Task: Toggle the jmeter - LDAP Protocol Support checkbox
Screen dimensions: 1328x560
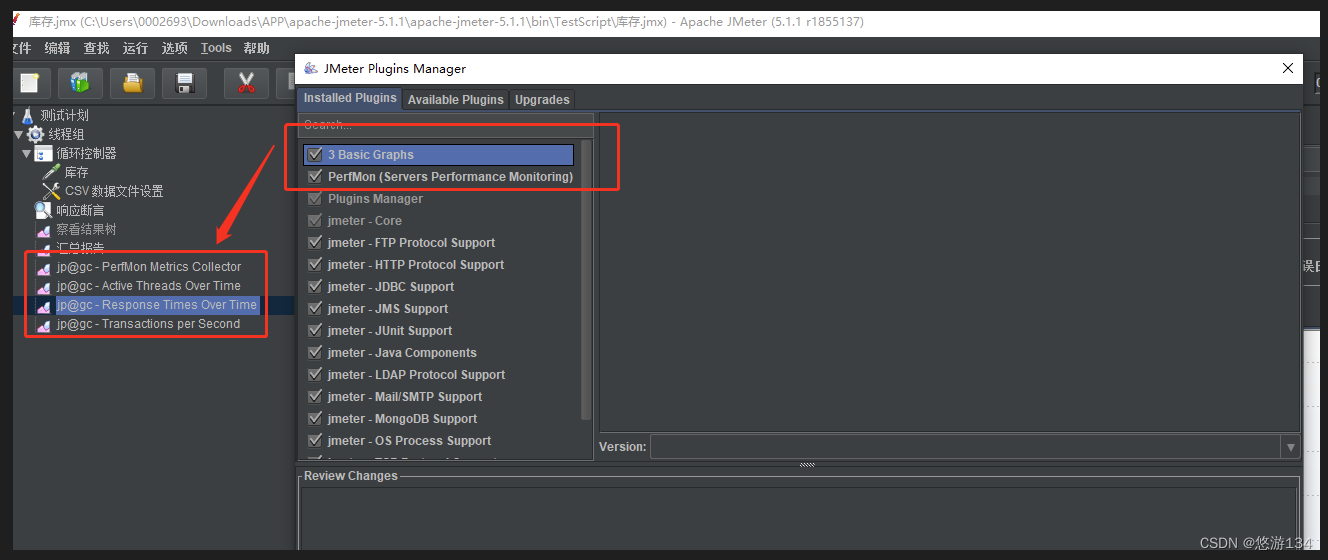Action: coord(315,375)
